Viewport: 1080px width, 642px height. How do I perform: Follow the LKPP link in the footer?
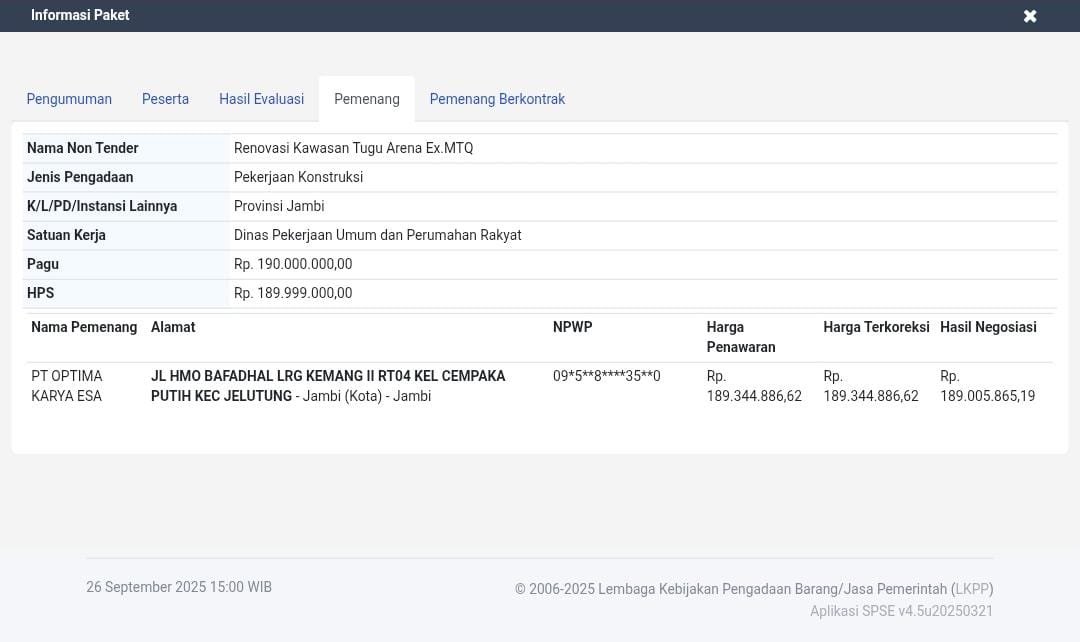pos(972,589)
